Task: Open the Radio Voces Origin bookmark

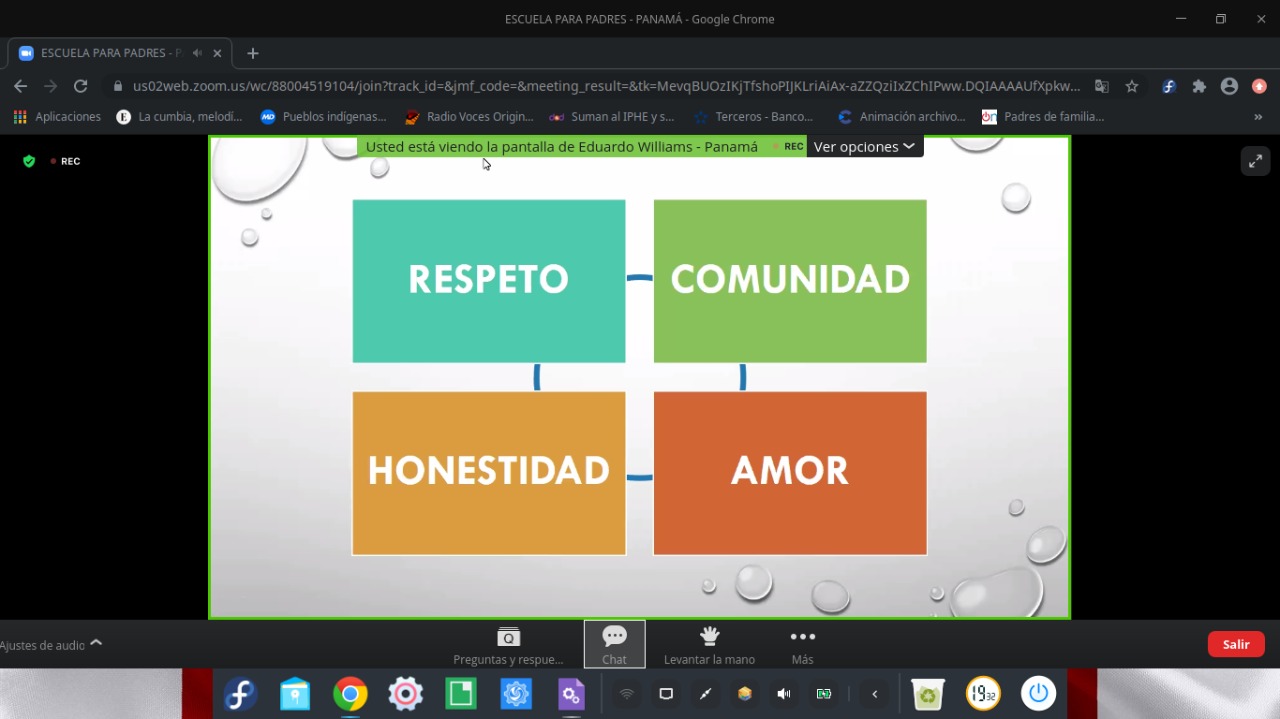Action: click(x=470, y=116)
